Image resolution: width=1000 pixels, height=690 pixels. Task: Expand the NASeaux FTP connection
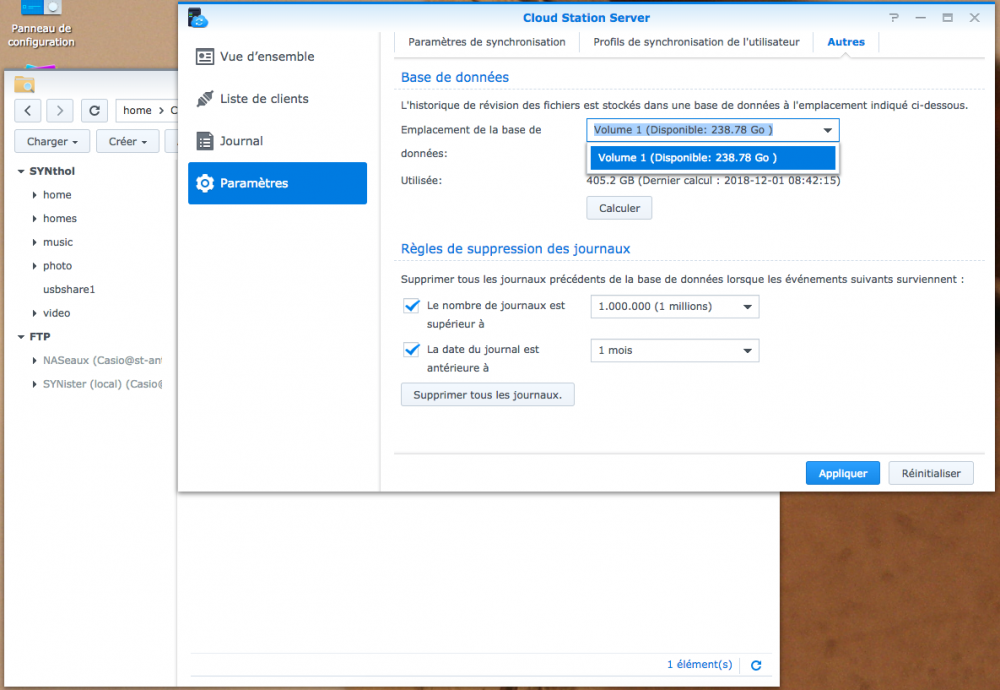(34, 360)
